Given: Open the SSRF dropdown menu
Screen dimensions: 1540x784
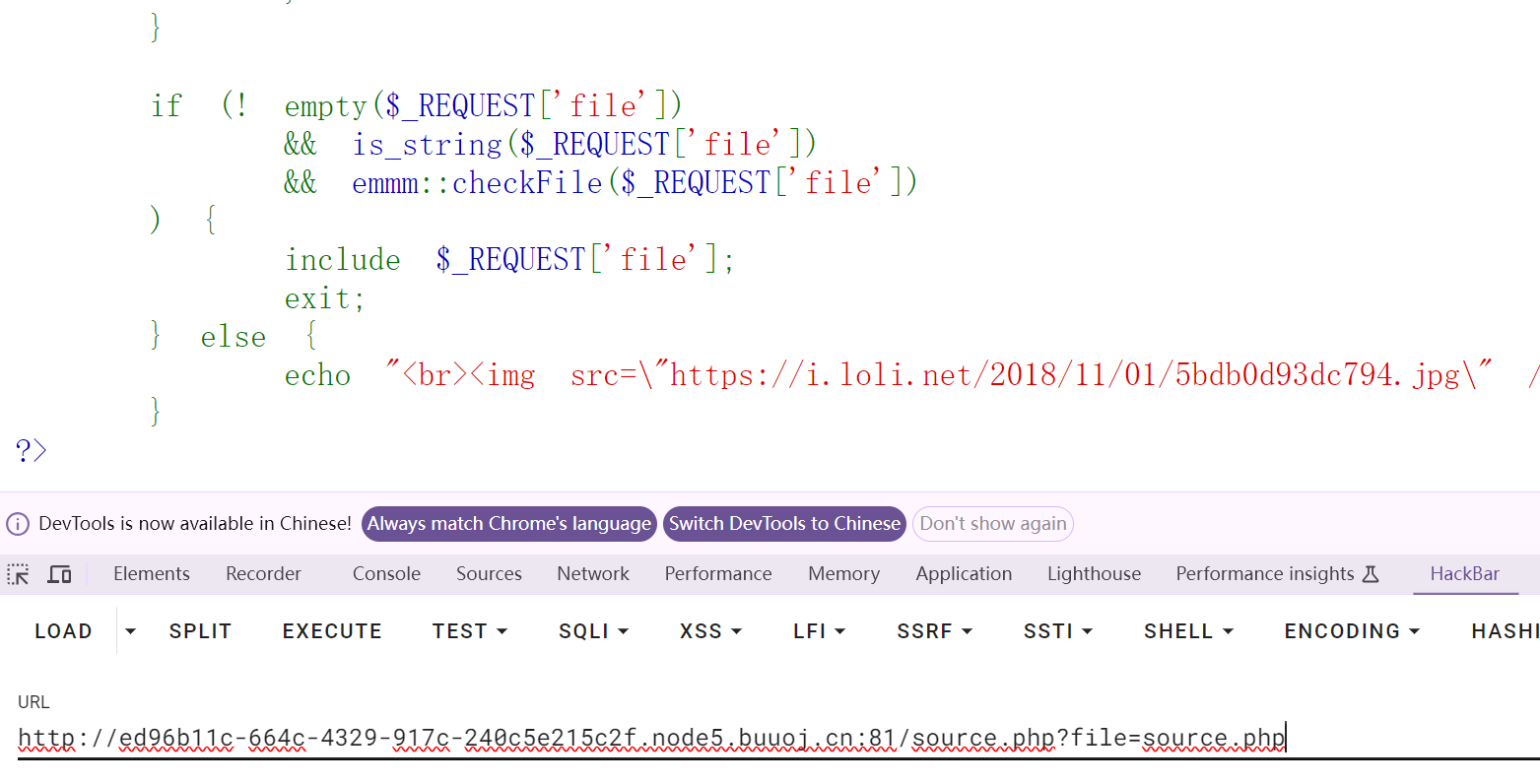Looking at the screenshot, I should tap(934, 631).
